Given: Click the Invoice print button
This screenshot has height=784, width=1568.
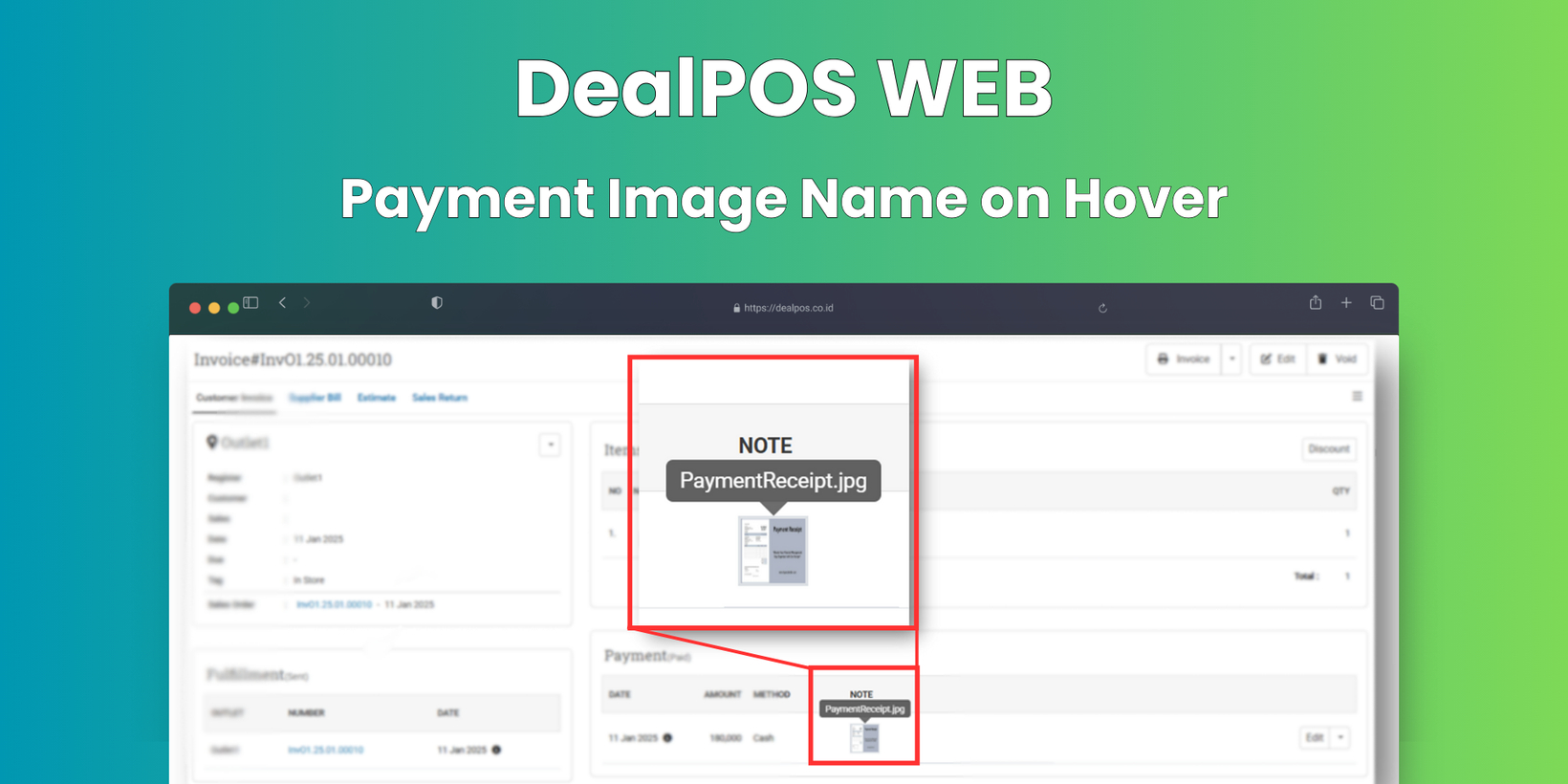Looking at the screenshot, I should coord(1184,359).
